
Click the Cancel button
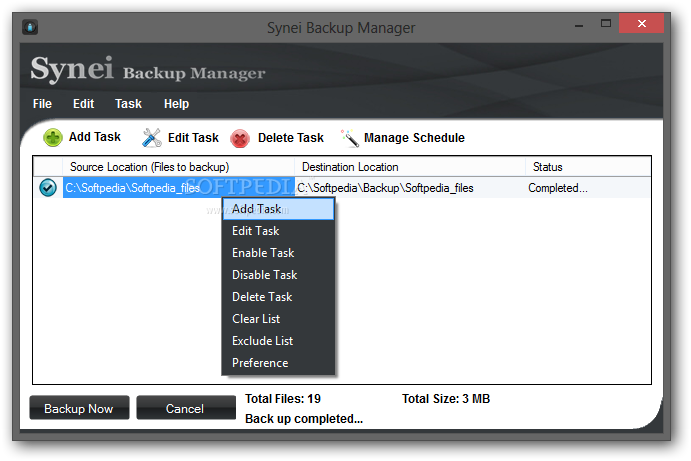tap(186, 408)
